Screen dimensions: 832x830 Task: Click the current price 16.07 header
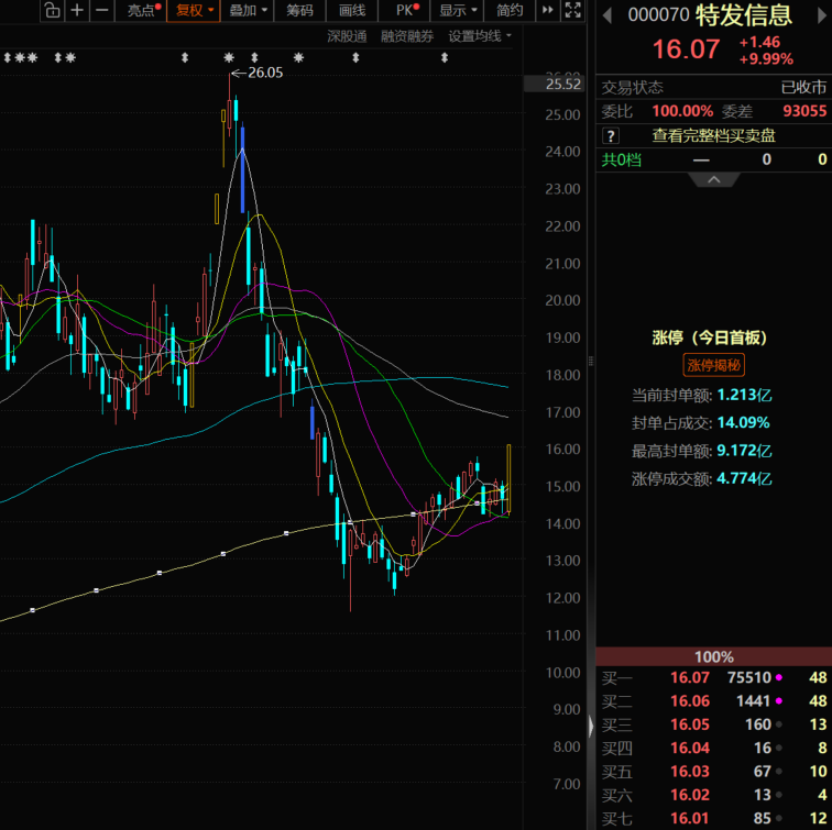[x=686, y=49]
